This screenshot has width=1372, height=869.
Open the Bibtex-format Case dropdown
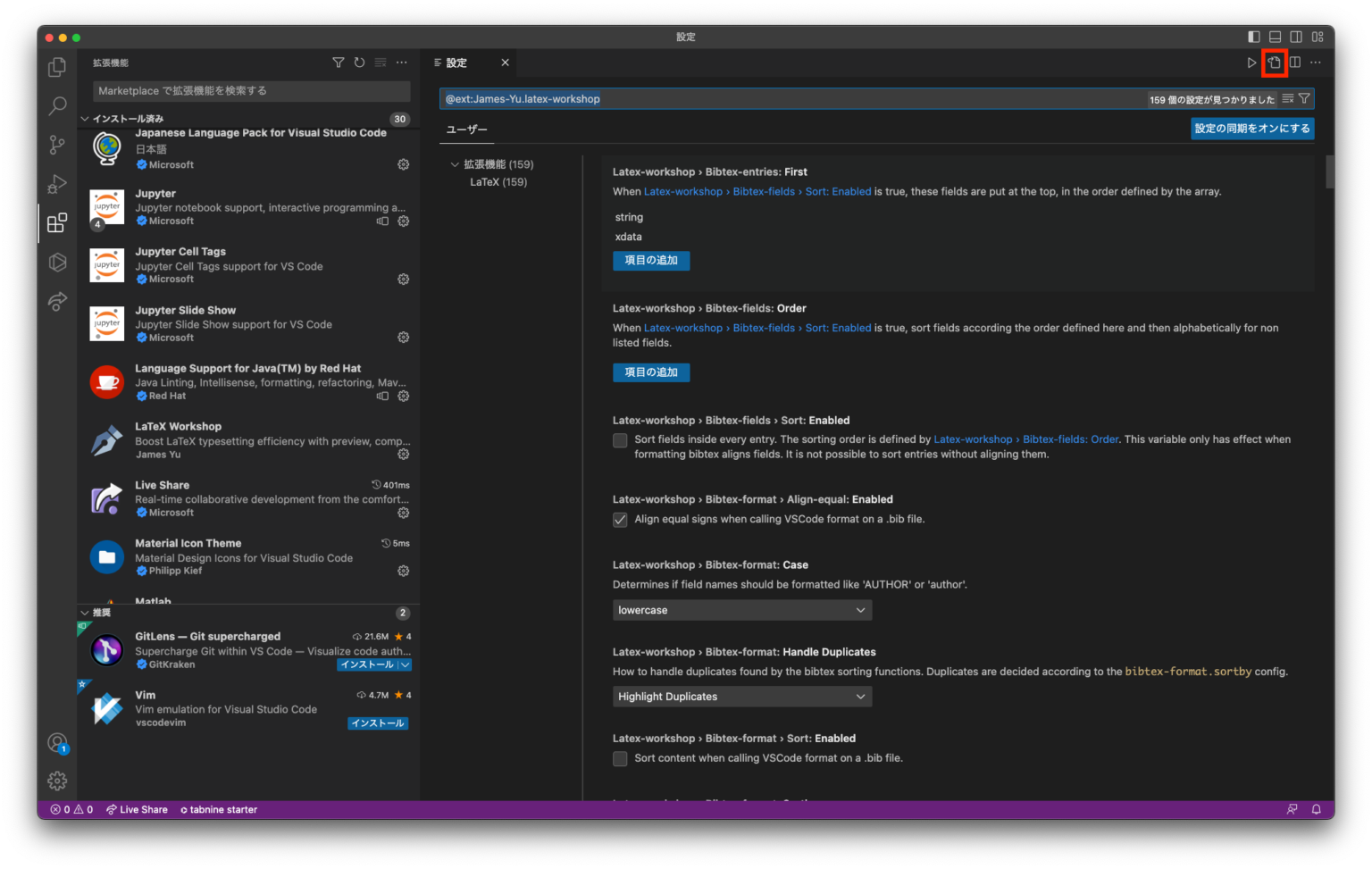point(740,609)
